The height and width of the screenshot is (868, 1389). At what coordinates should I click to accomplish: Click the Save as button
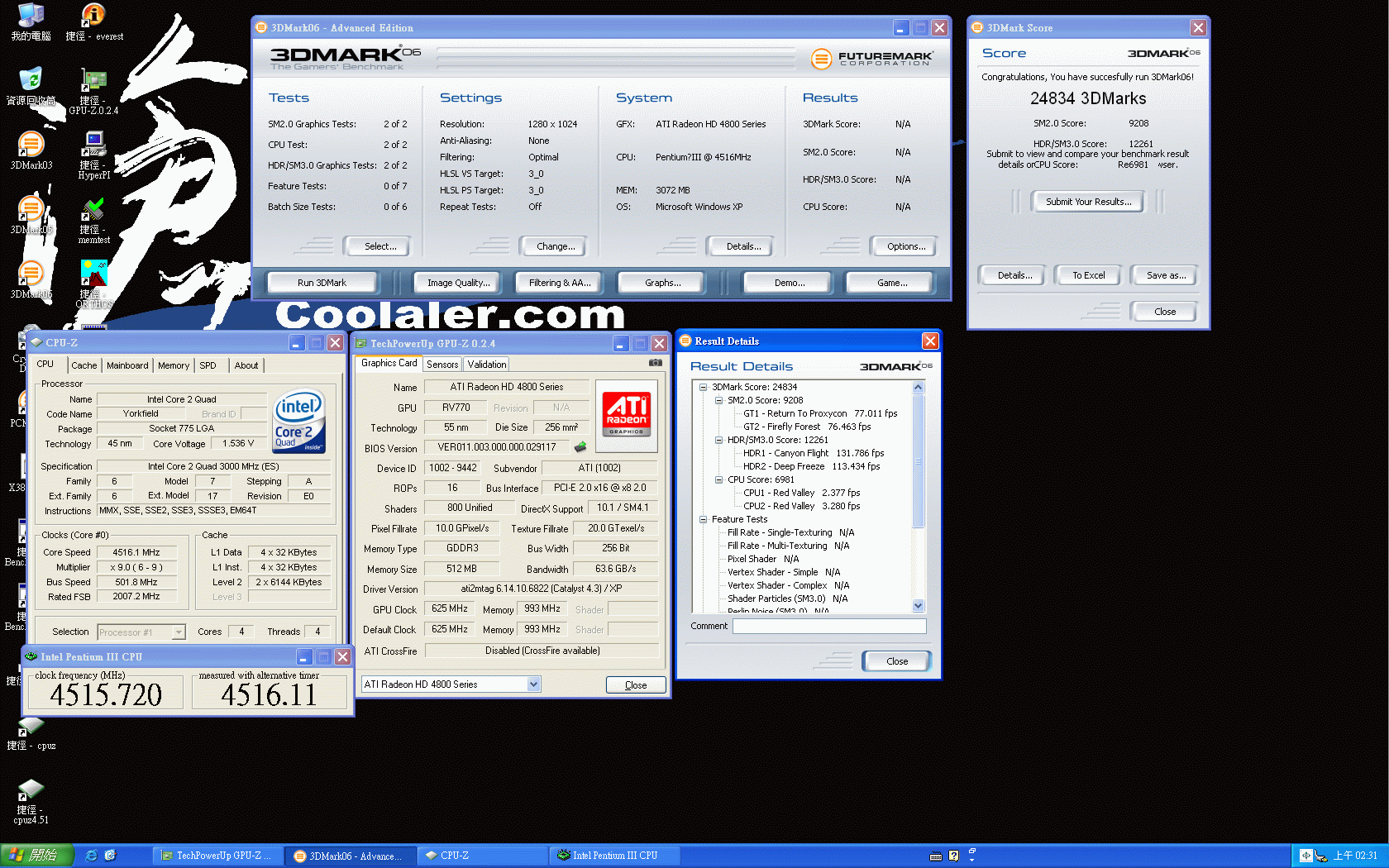(1166, 275)
